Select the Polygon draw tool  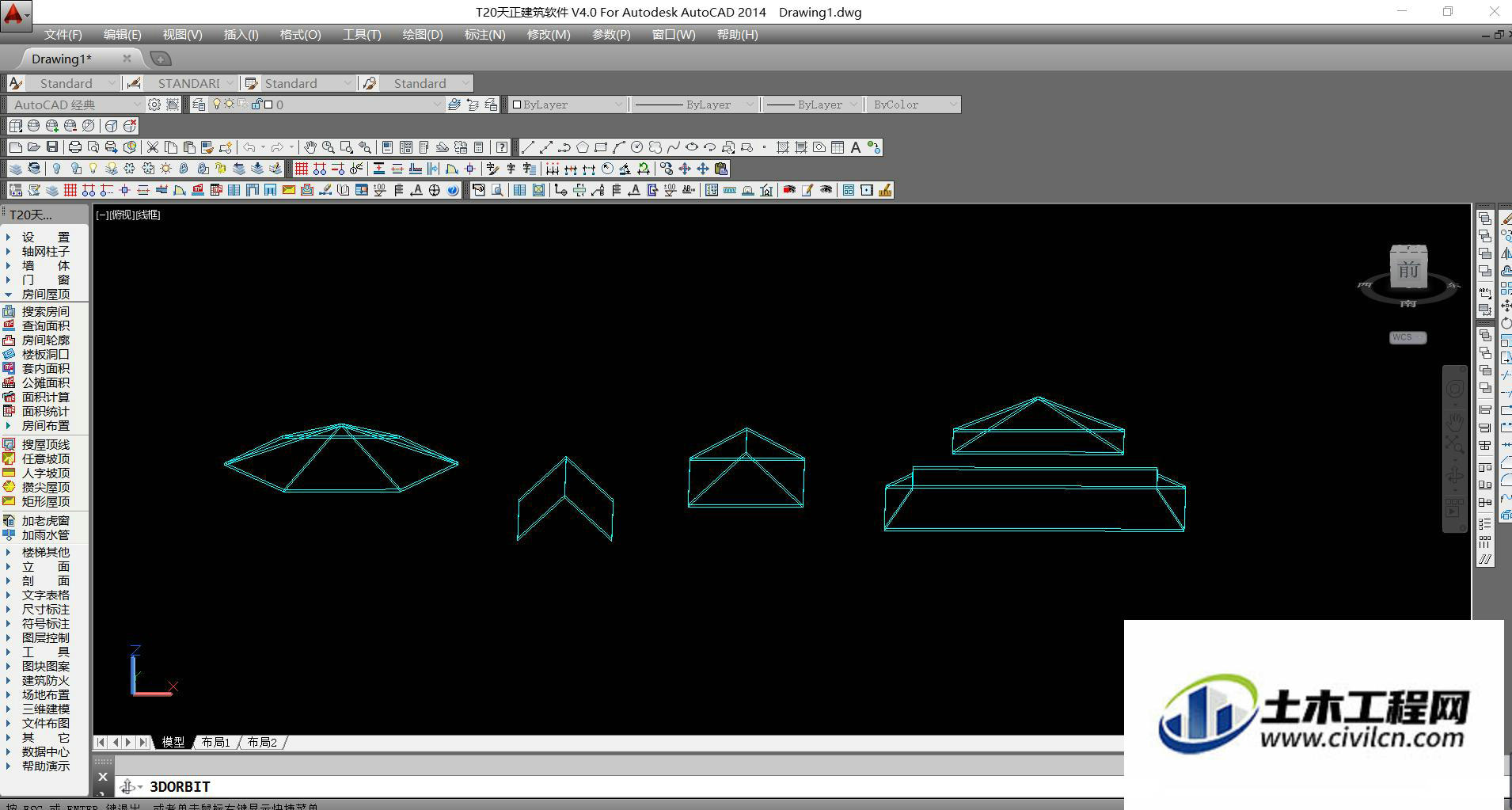[583, 147]
